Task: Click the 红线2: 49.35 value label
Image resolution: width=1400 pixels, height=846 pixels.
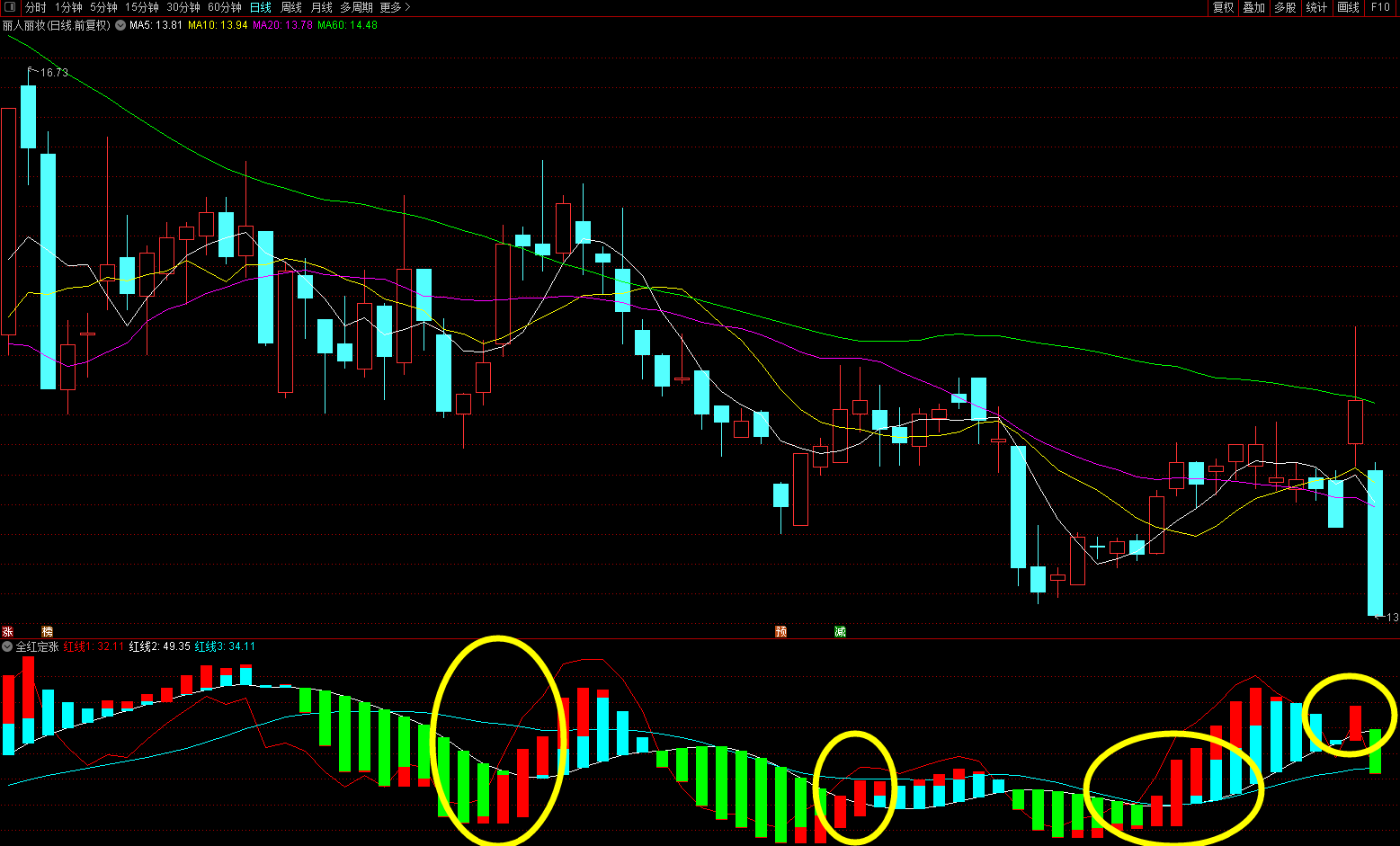Action: tap(159, 646)
